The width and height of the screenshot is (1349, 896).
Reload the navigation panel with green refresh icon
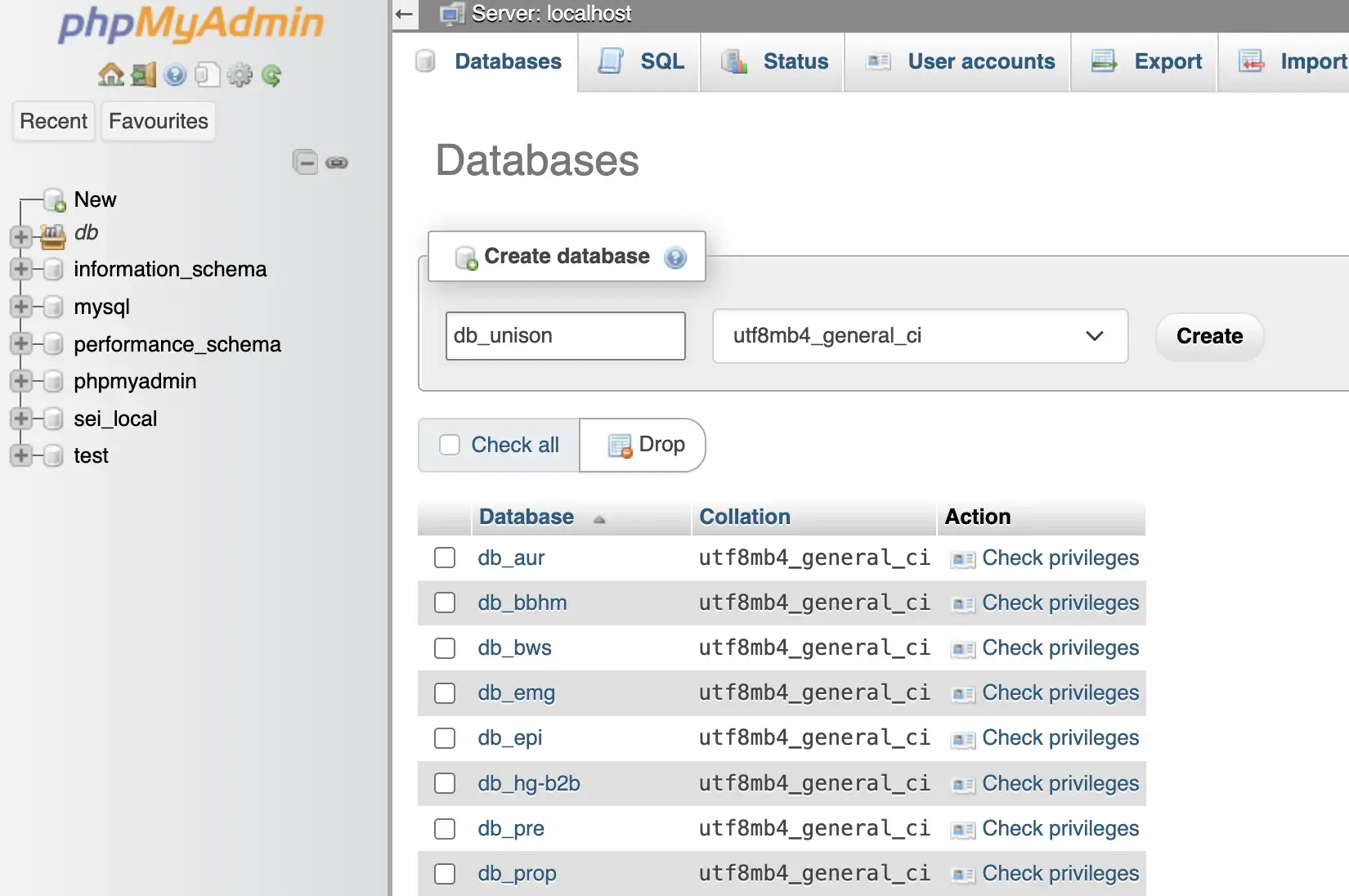[271, 75]
